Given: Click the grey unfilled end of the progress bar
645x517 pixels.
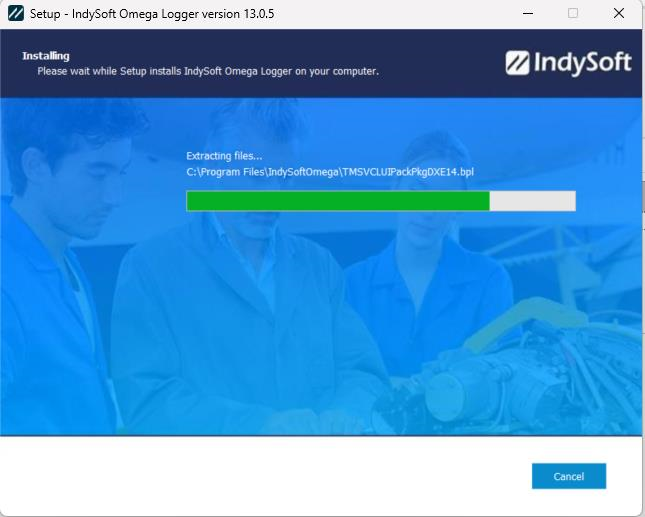Looking at the screenshot, I should click(532, 201).
